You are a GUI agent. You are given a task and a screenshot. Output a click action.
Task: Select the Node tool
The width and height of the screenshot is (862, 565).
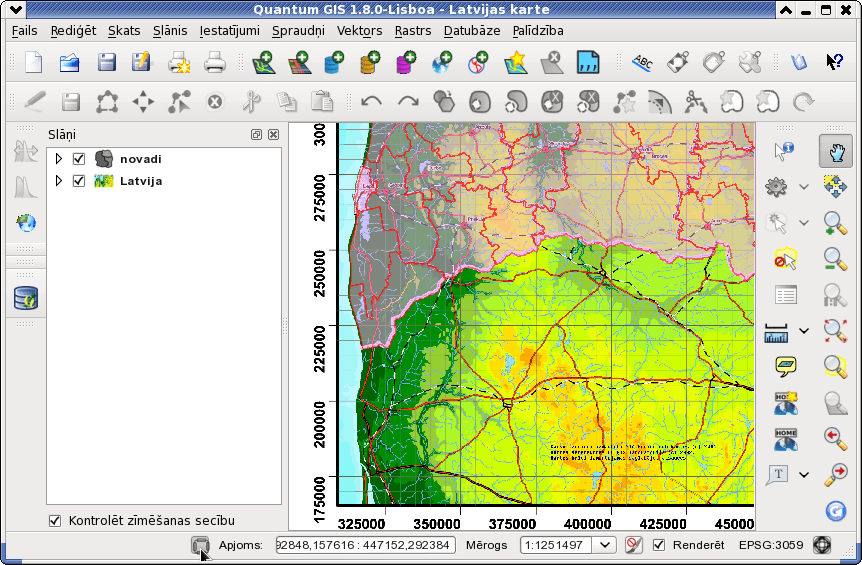[179, 102]
